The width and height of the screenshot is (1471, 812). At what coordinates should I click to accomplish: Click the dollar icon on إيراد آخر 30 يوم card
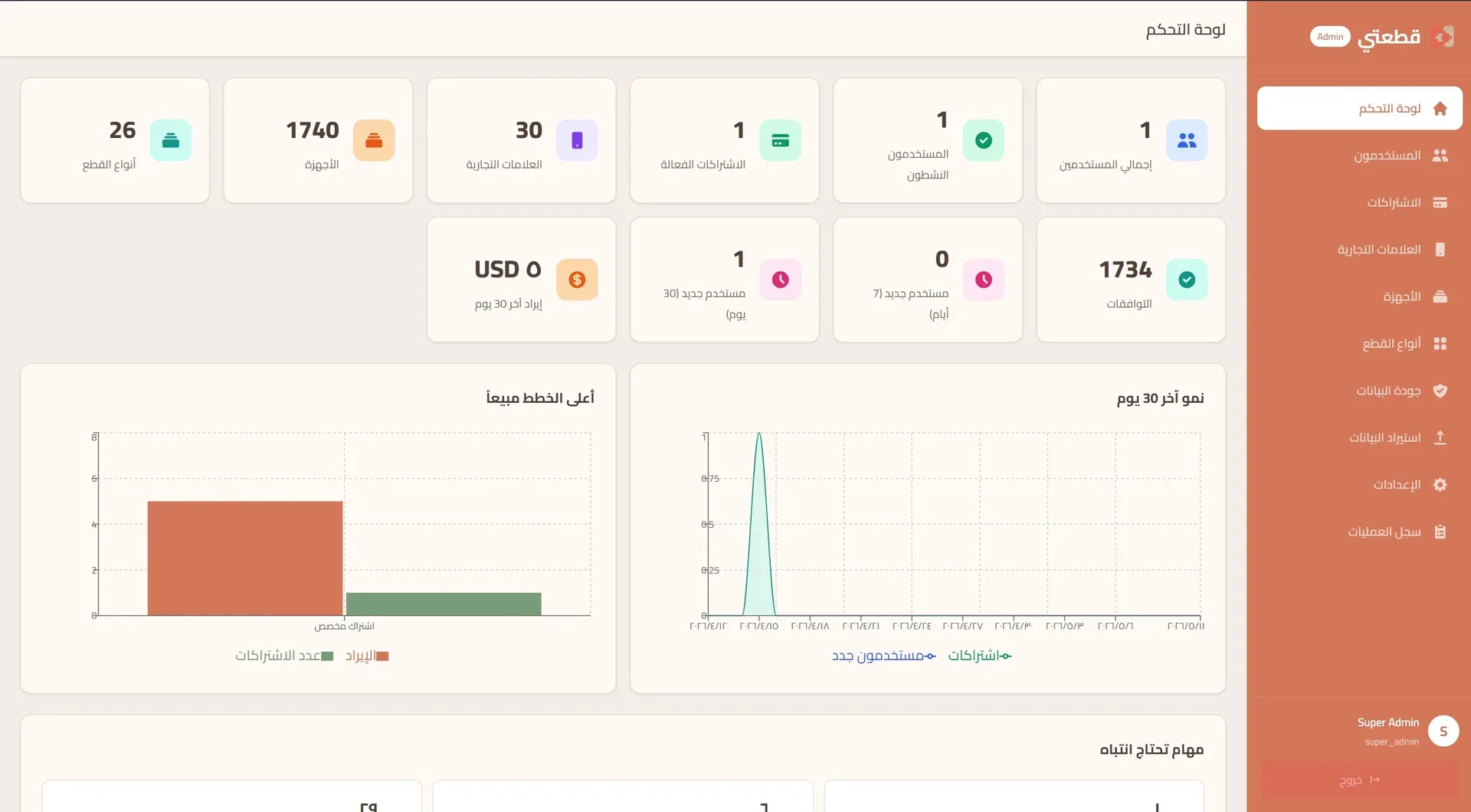[x=577, y=280]
